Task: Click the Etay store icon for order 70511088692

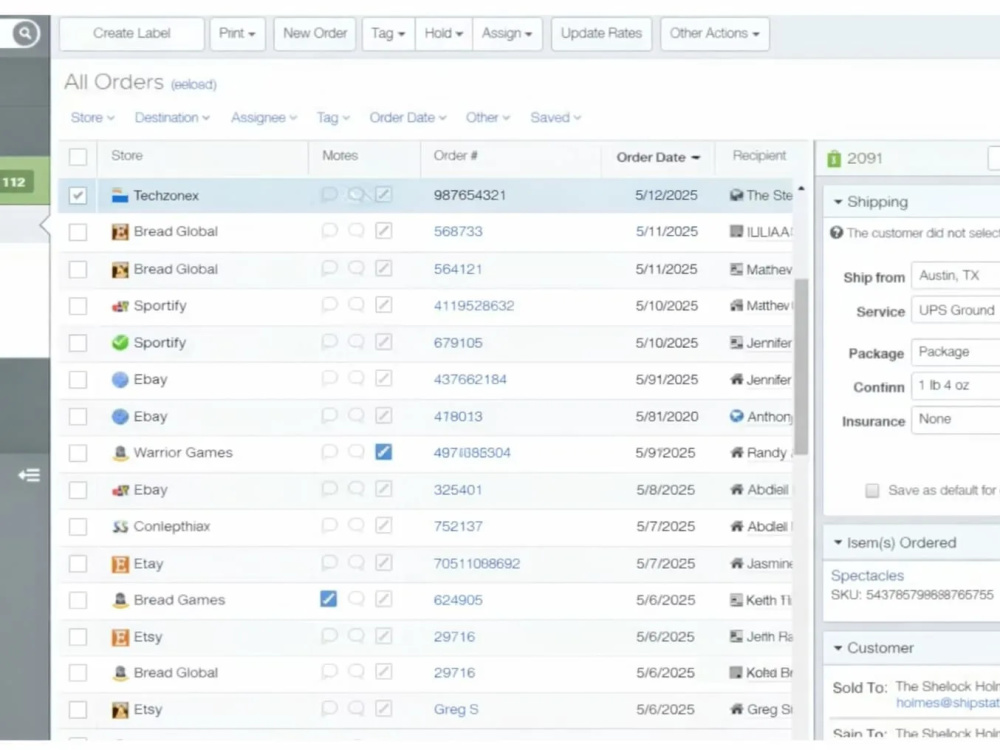Action: 120,564
